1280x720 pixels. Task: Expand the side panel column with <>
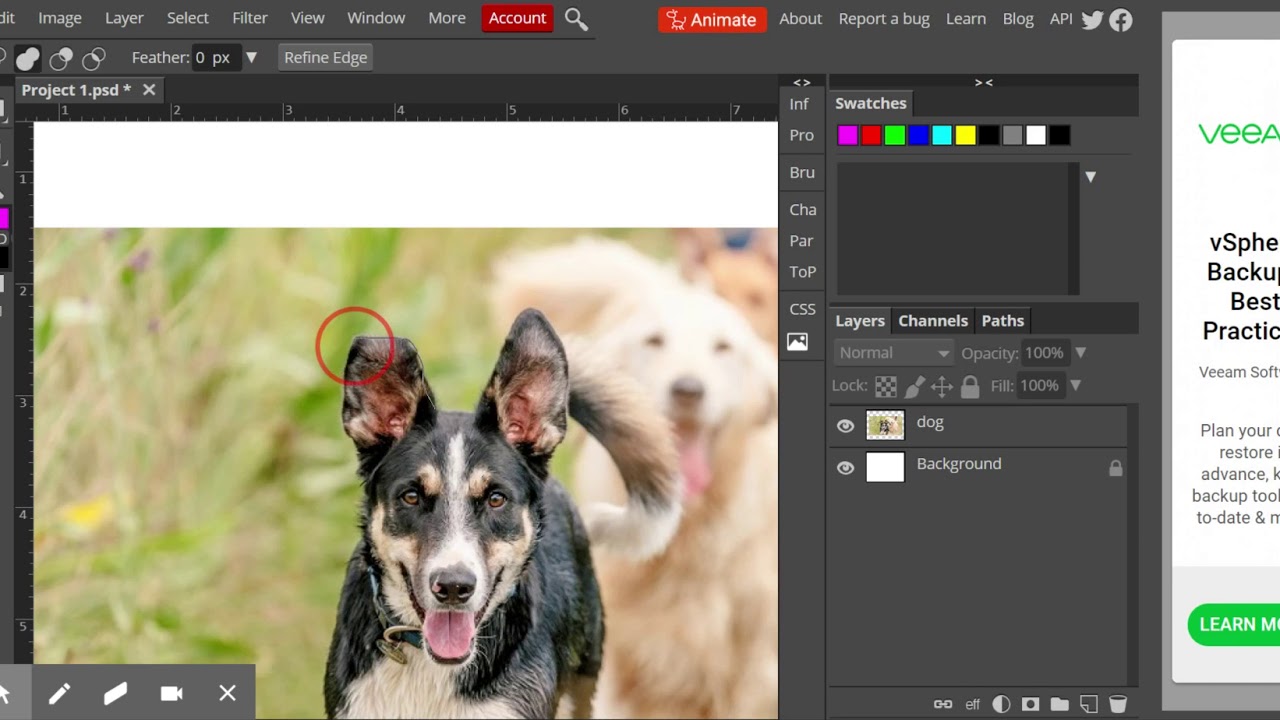tap(802, 83)
